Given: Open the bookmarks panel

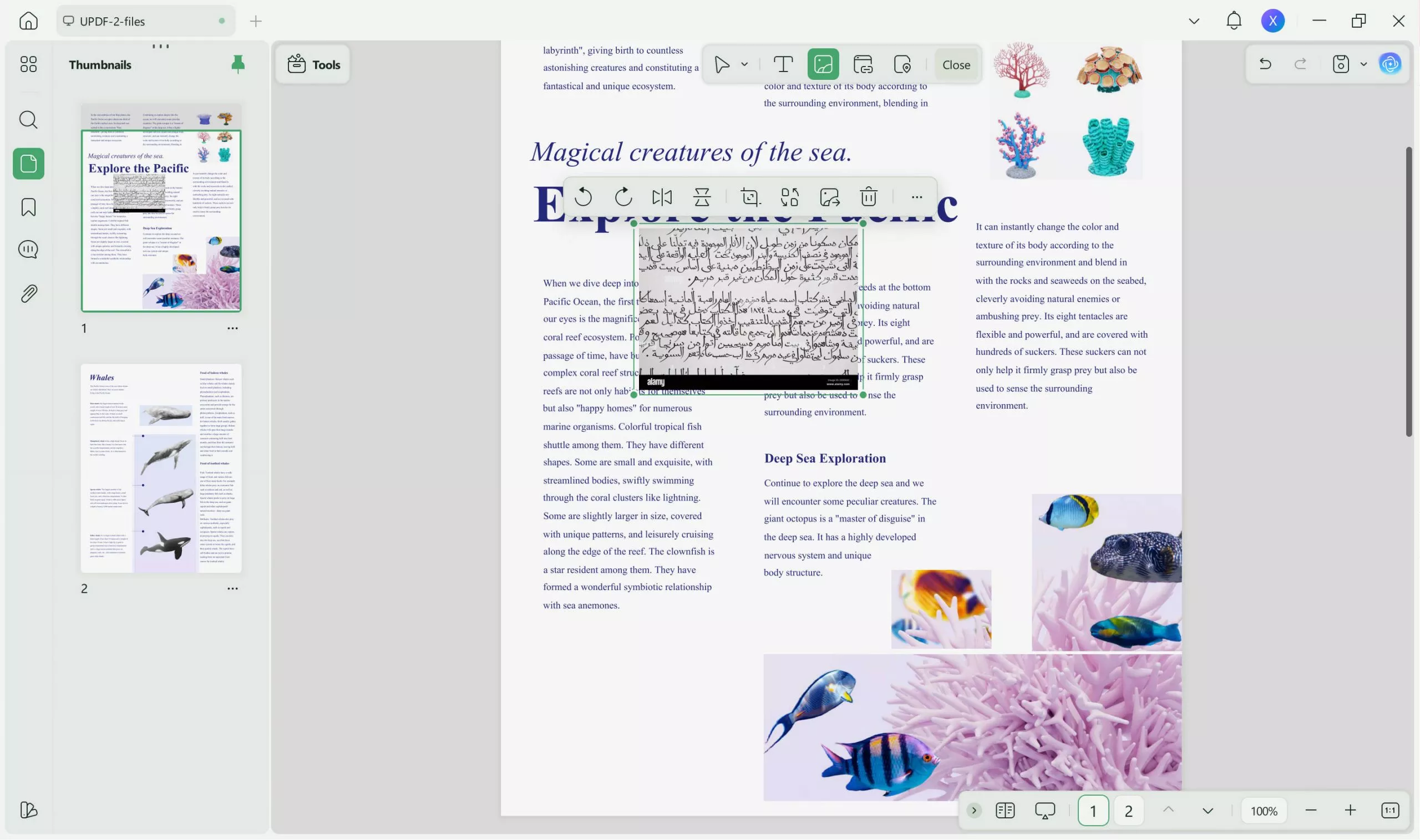Looking at the screenshot, I should pos(28,207).
